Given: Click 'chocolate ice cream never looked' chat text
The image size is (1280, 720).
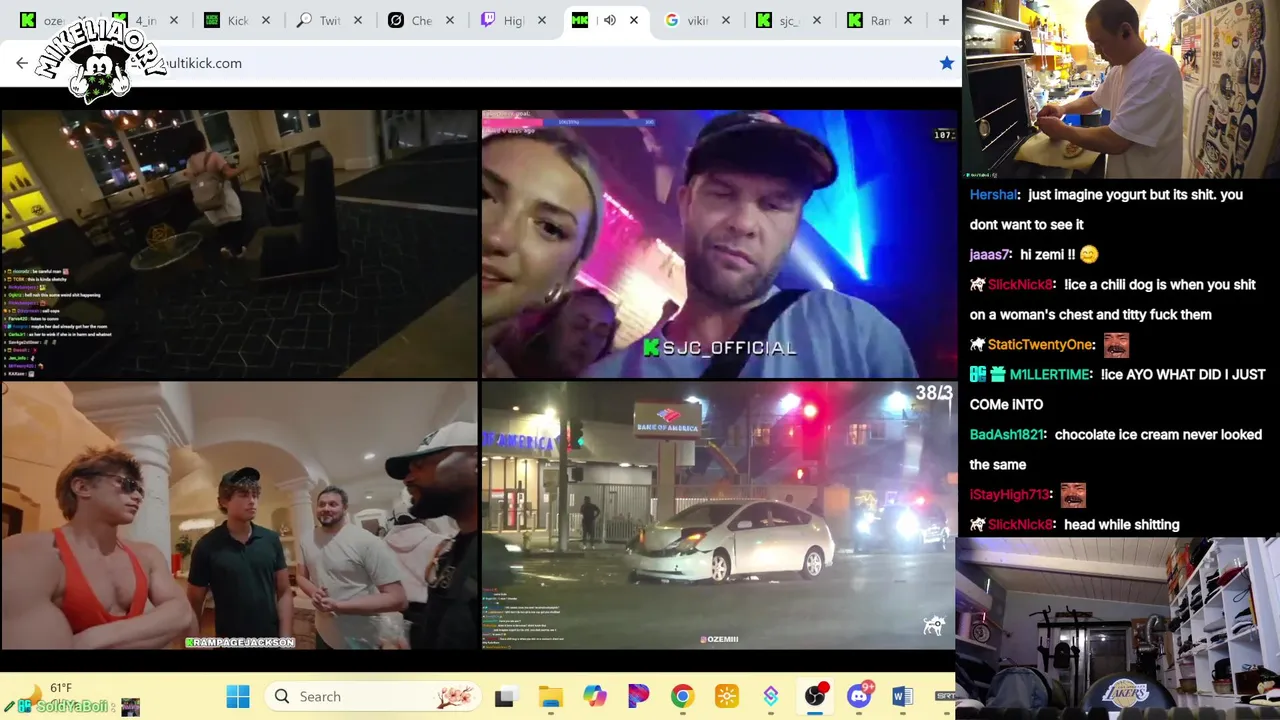Looking at the screenshot, I should tap(1158, 435).
